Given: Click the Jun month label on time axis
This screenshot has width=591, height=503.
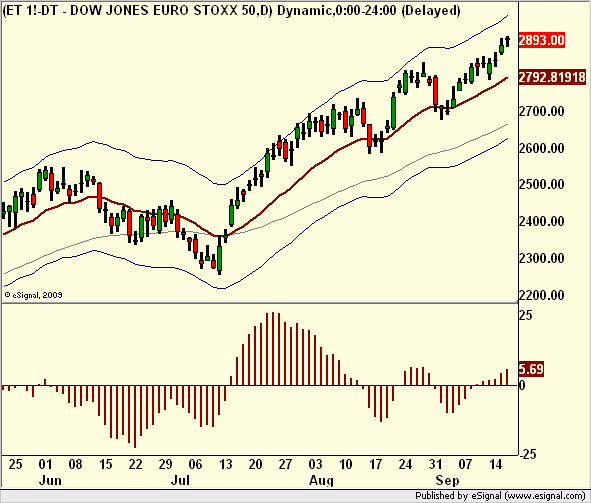Looking at the screenshot, I should pos(50,480).
